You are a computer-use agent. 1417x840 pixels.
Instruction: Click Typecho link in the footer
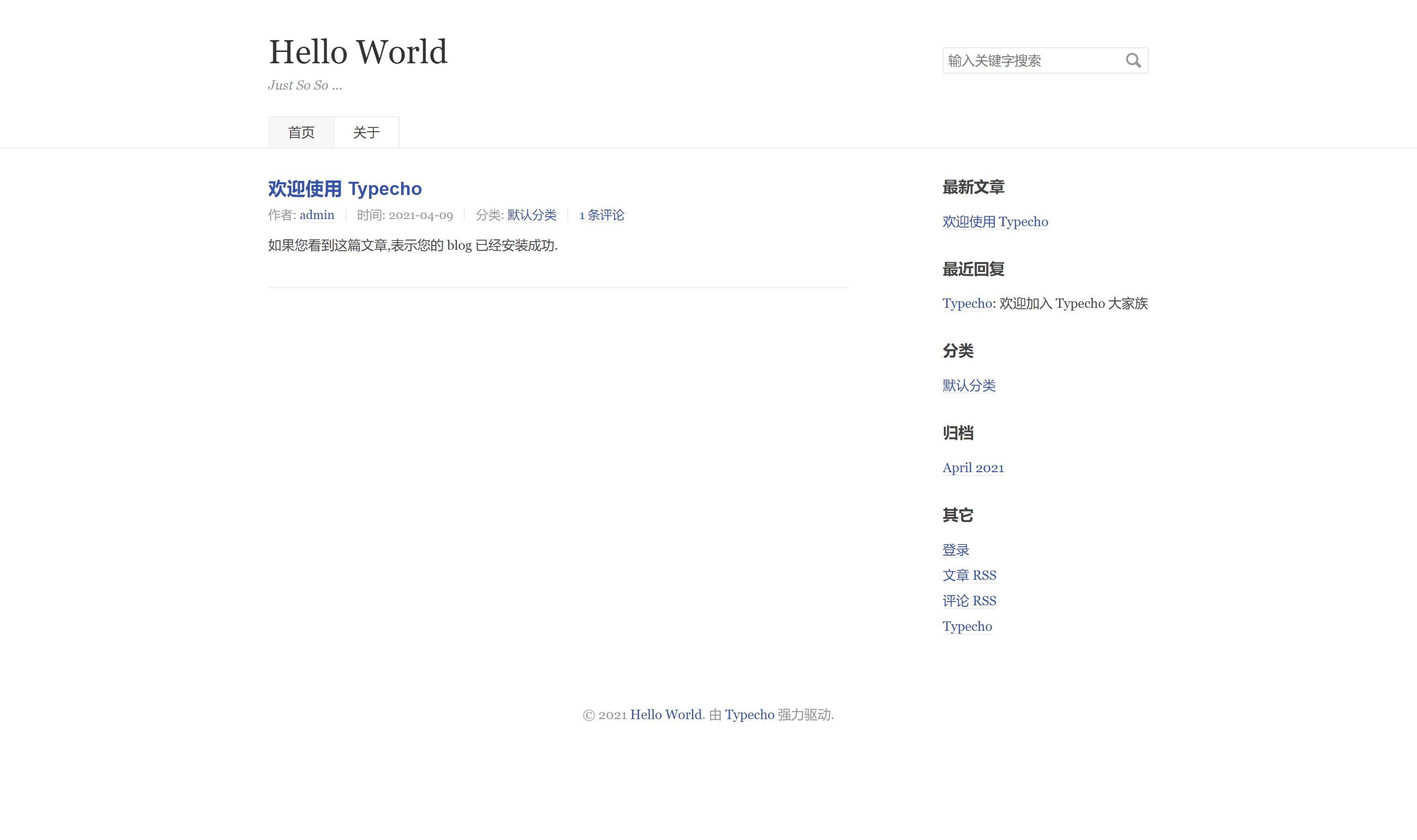(750, 714)
